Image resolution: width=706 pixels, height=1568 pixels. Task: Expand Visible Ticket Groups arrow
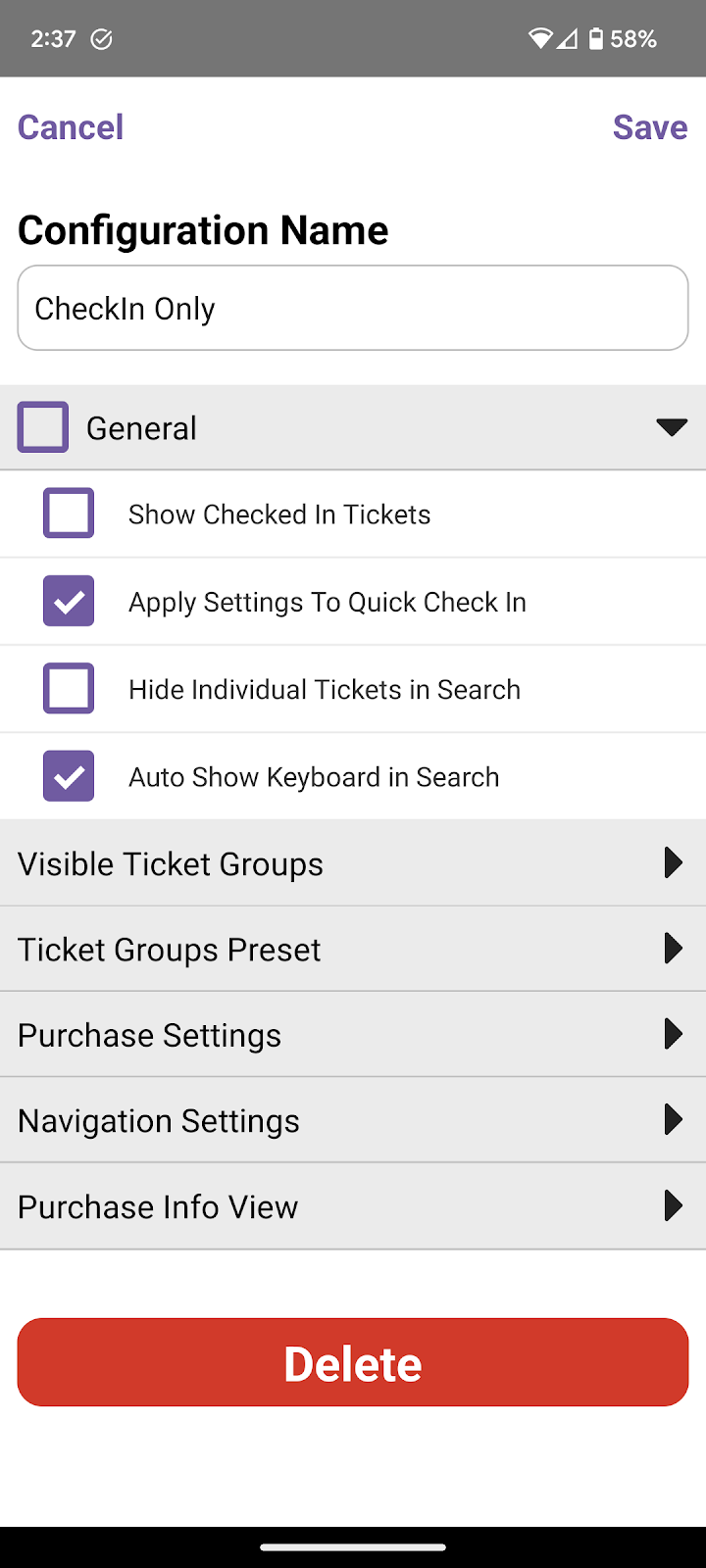tap(673, 862)
